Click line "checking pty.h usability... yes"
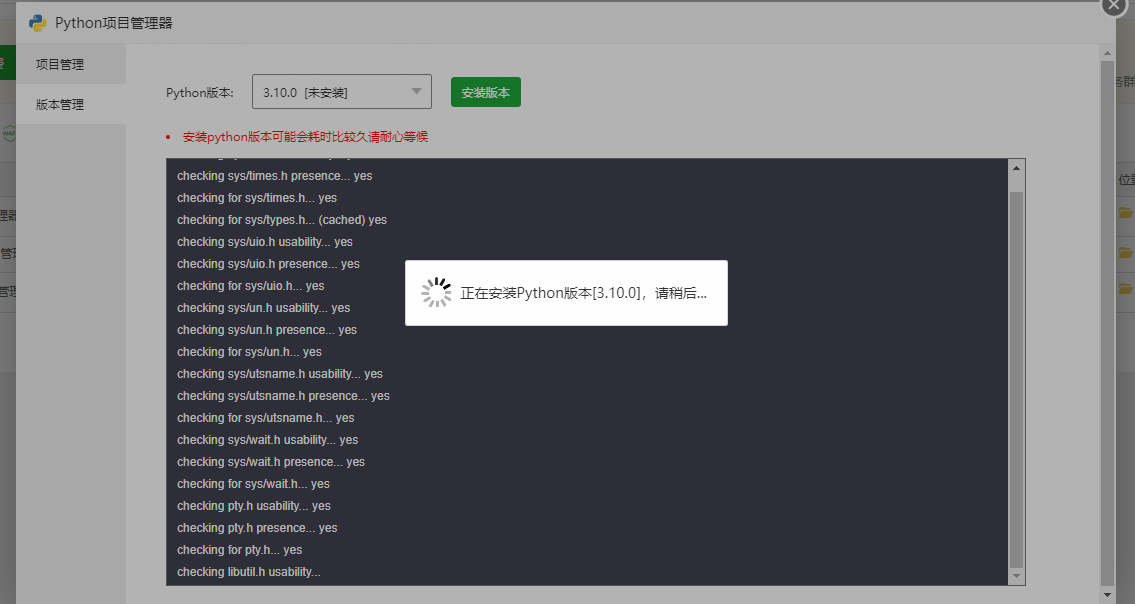 [254, 506]
